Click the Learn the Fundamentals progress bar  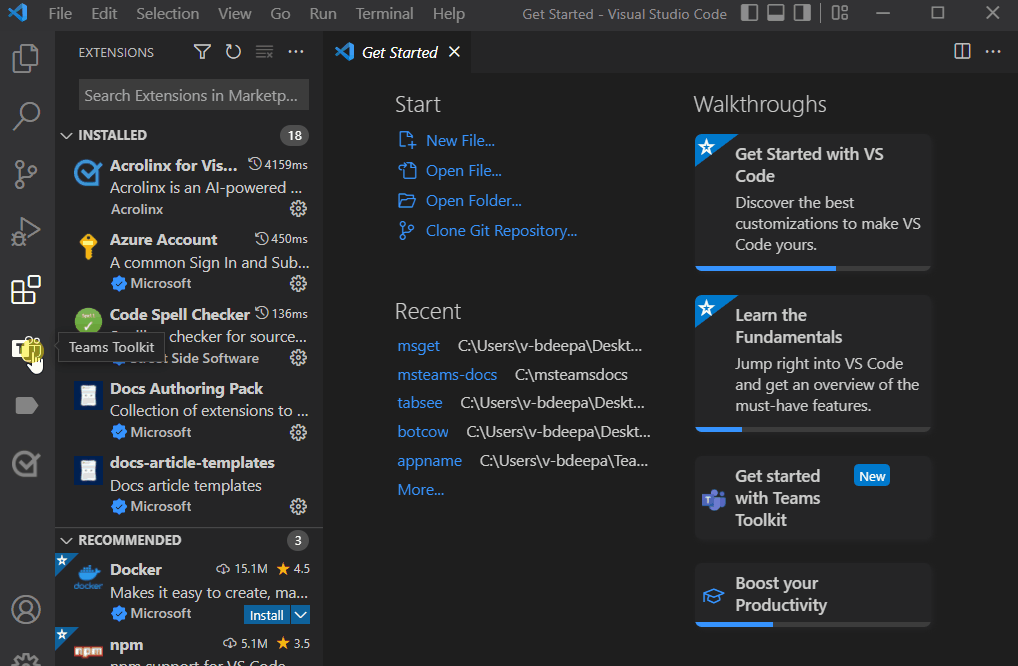pyautogui.click(x=812, y=428)
